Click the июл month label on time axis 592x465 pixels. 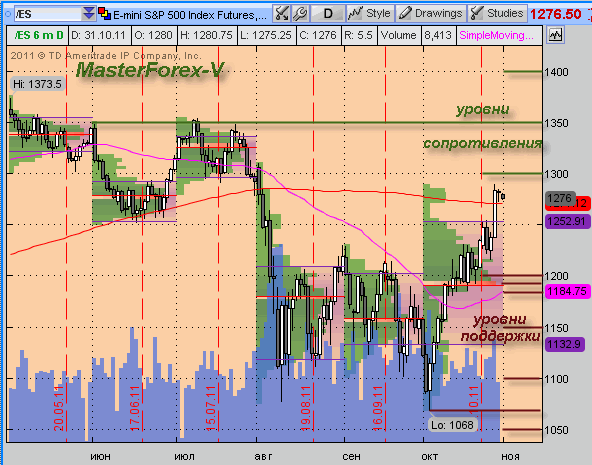coord(185,456)
